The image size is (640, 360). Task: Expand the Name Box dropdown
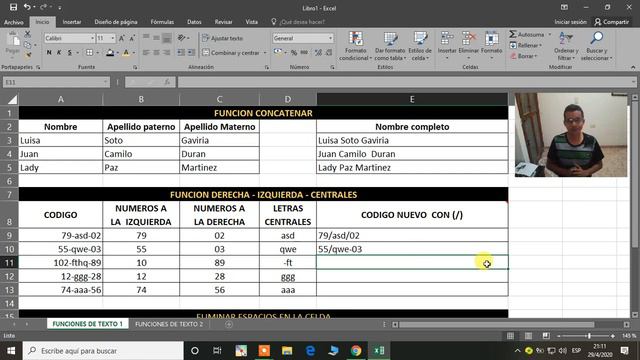point(105,82)
